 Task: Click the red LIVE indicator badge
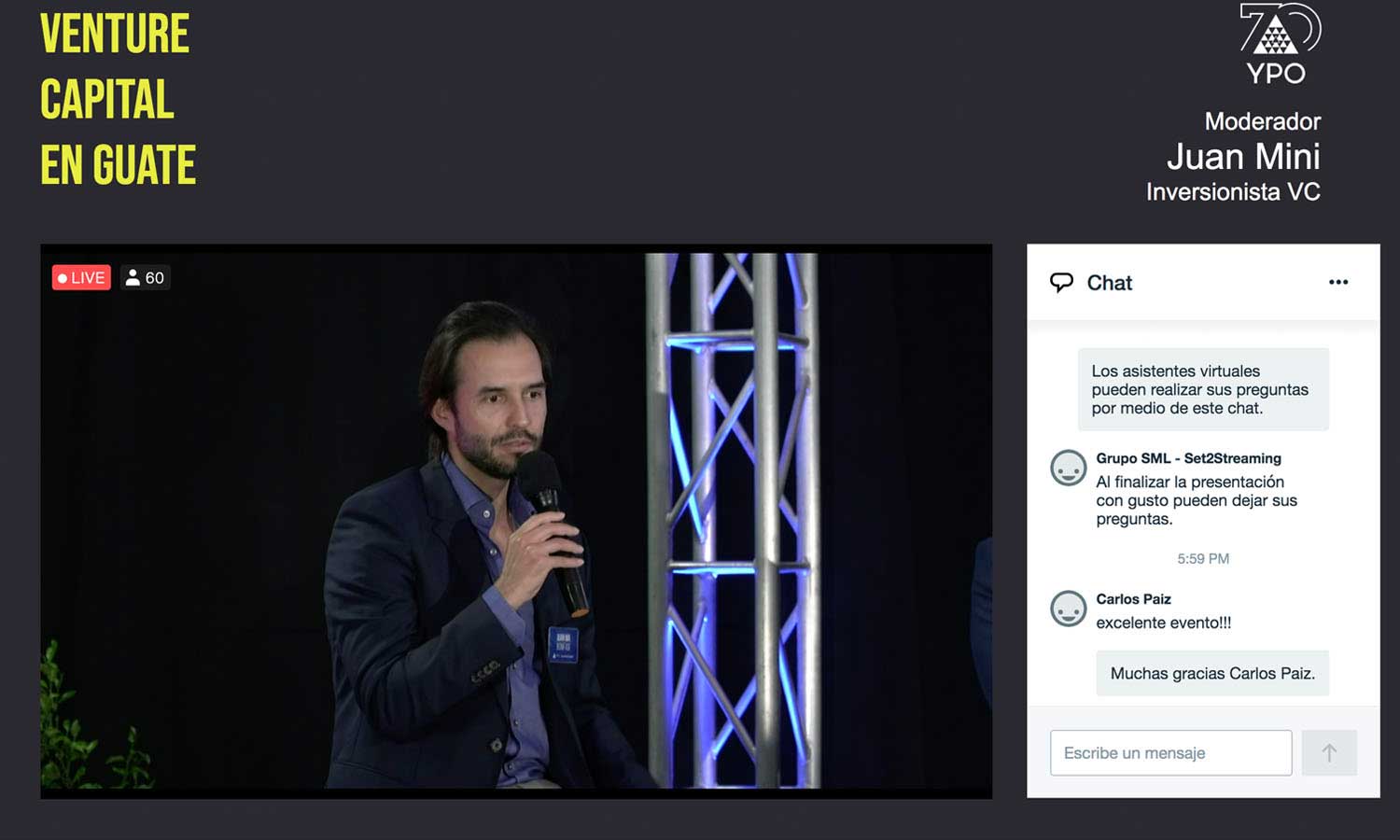pyautogui.click(x=81, y=277)
